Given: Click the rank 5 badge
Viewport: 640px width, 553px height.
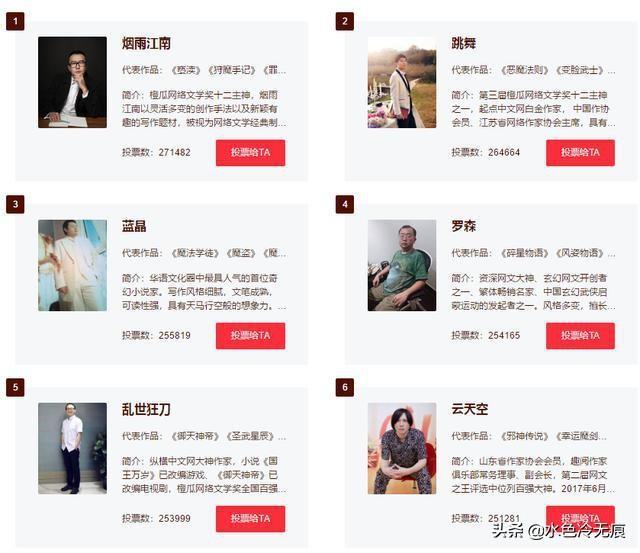Looking at the screenshot, I should (16, 387).
